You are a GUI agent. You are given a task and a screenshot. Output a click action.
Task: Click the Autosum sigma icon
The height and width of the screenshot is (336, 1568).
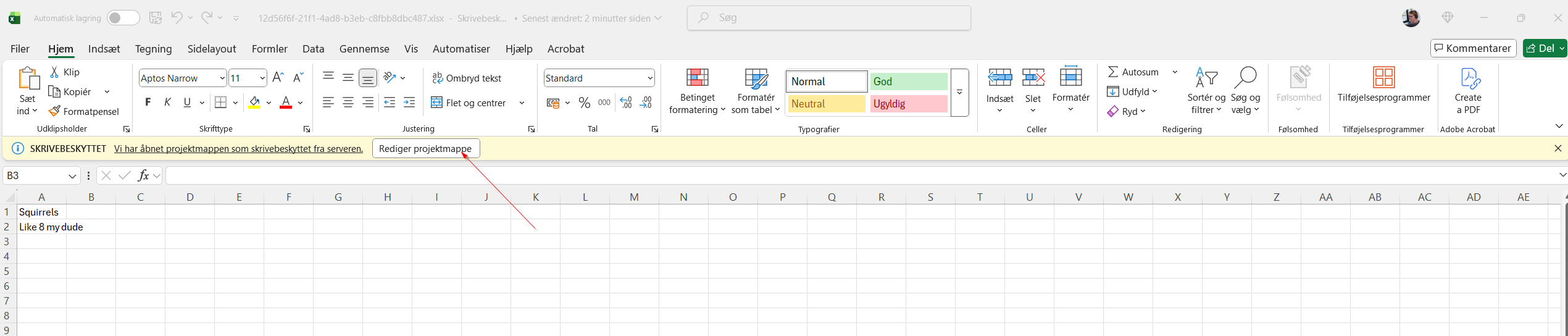click(x=1113, y=72)
